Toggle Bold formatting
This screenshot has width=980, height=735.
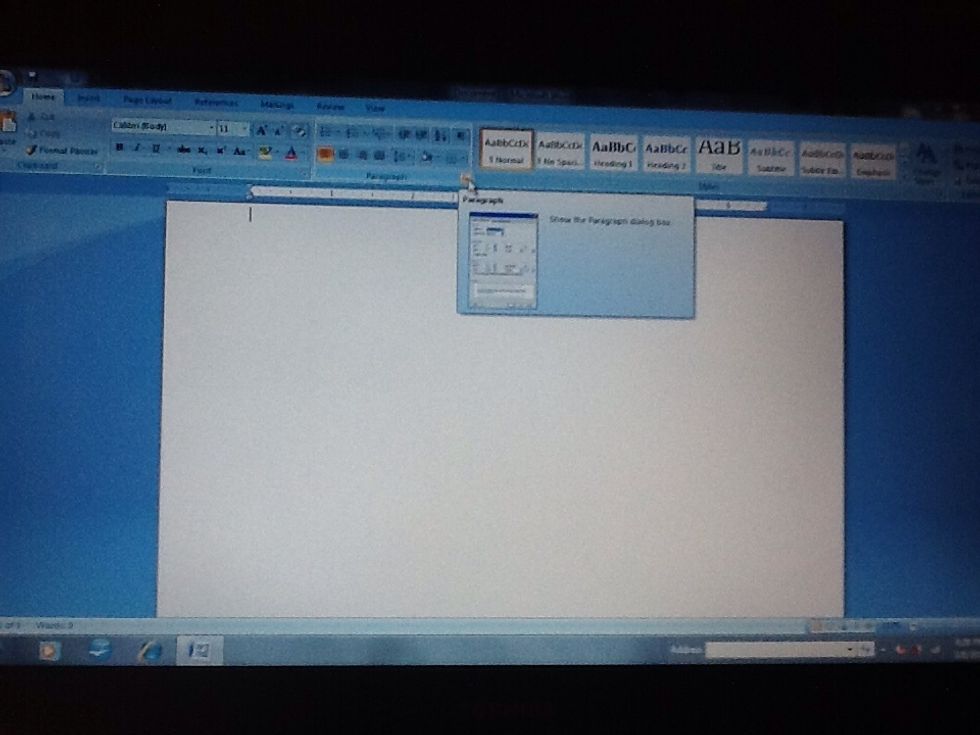[120, 149]
